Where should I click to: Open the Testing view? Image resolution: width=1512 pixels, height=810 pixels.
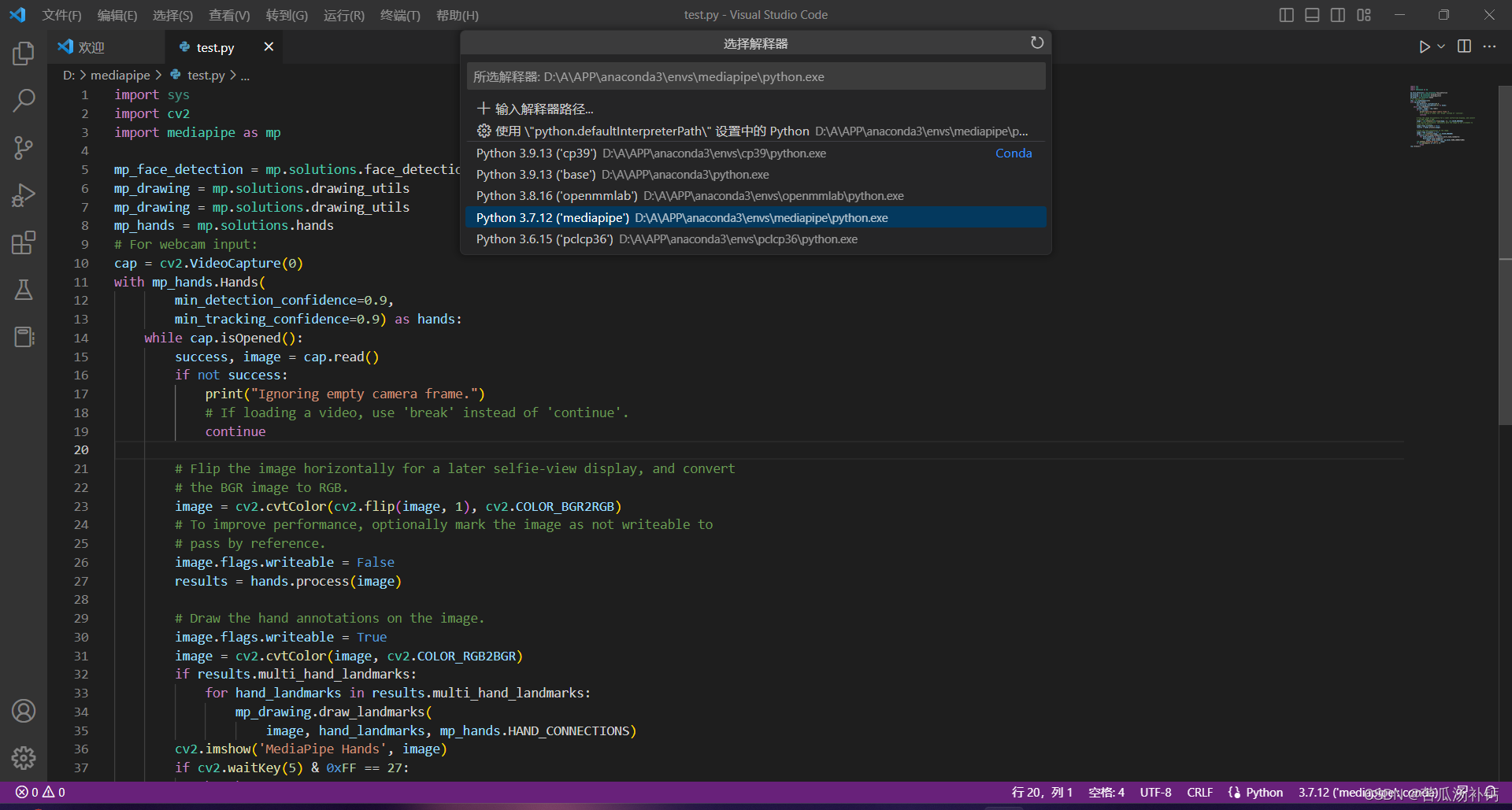[x=23, y=290]
